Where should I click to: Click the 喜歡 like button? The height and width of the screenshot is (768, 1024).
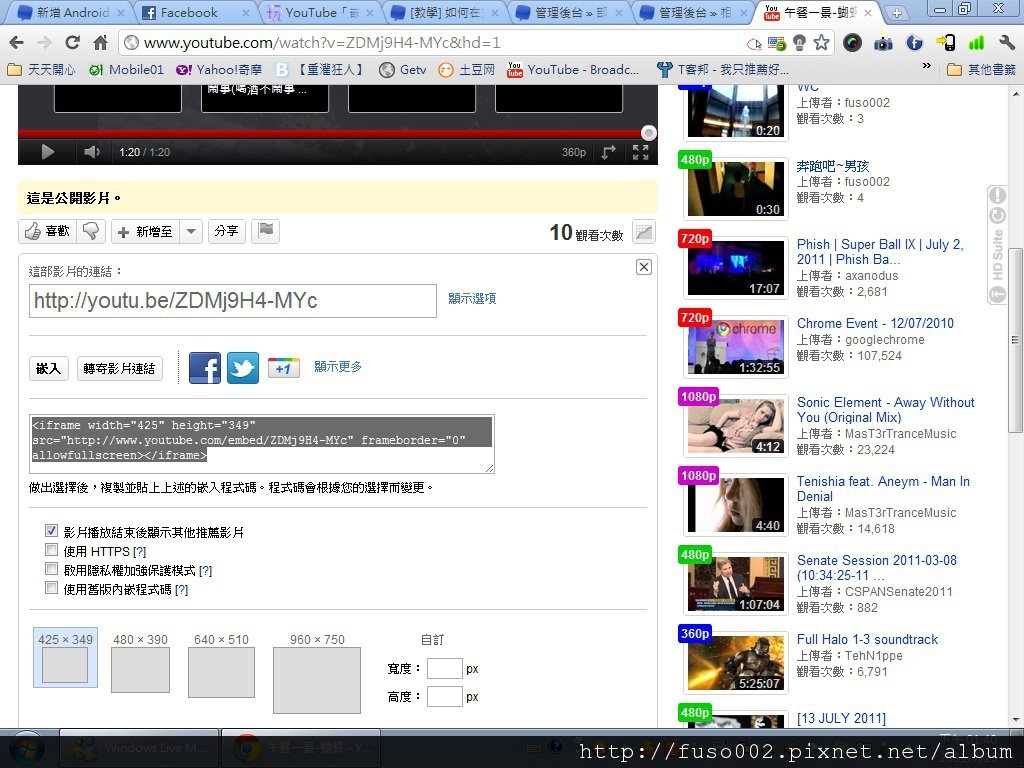pos(48,231)
